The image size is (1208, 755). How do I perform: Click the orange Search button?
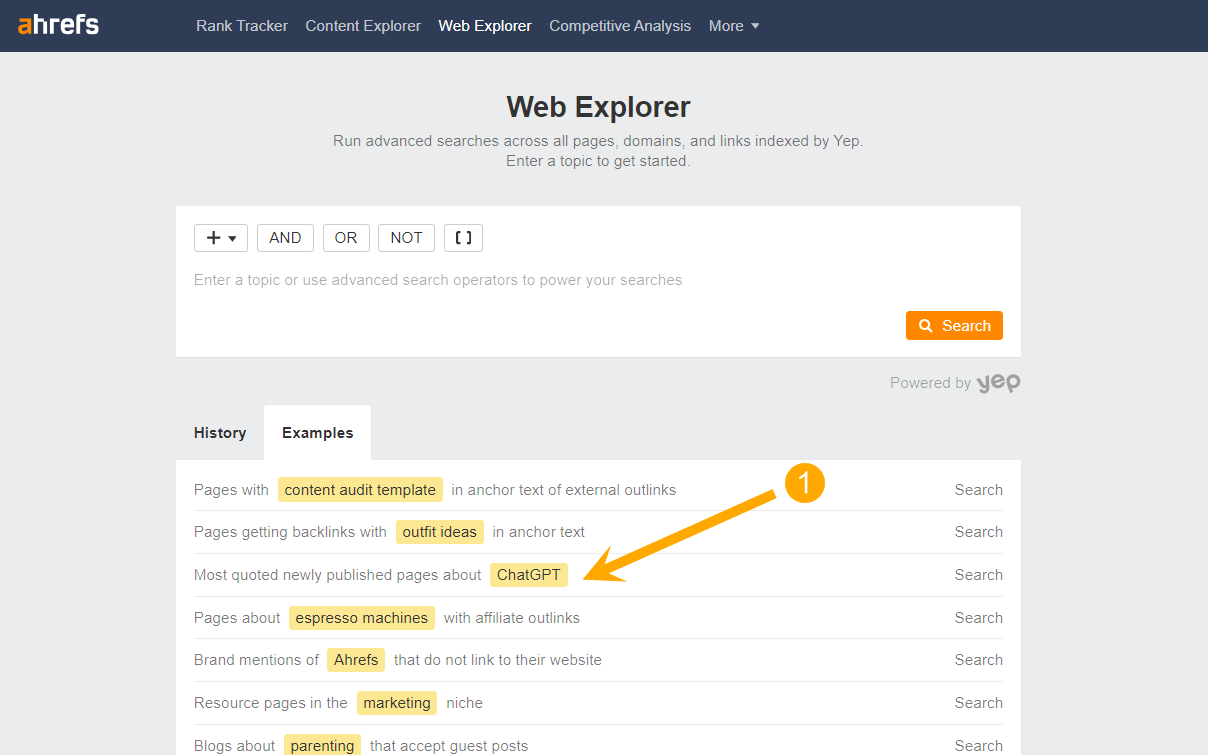[x=954, y=325]
